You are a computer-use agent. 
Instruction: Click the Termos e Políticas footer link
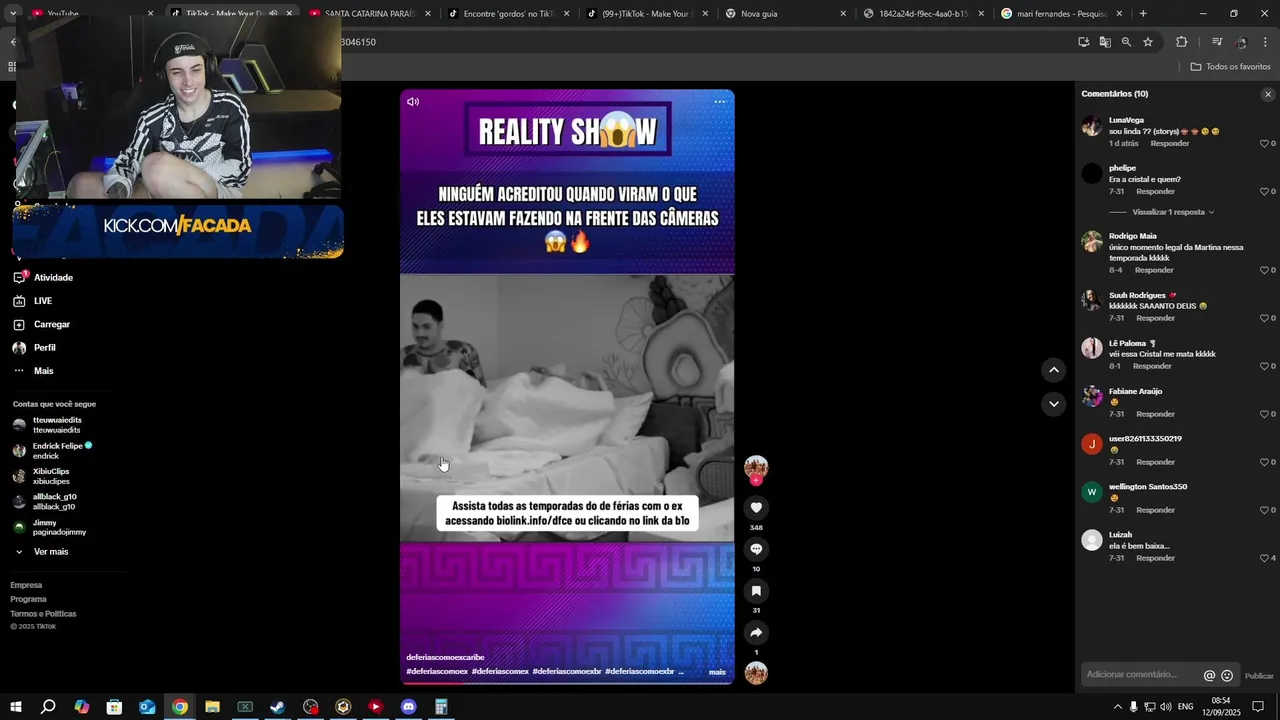click(x=43, y=614)
